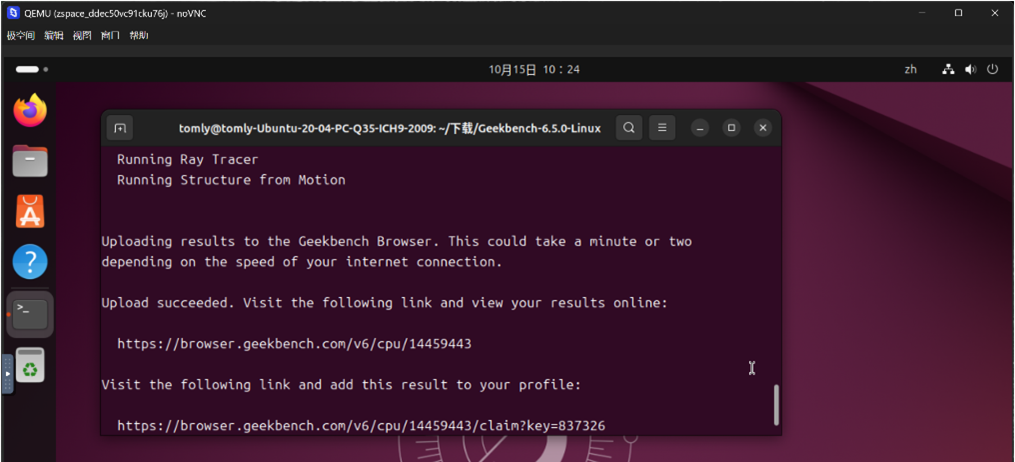Open the network status icon in top bar

948,69
